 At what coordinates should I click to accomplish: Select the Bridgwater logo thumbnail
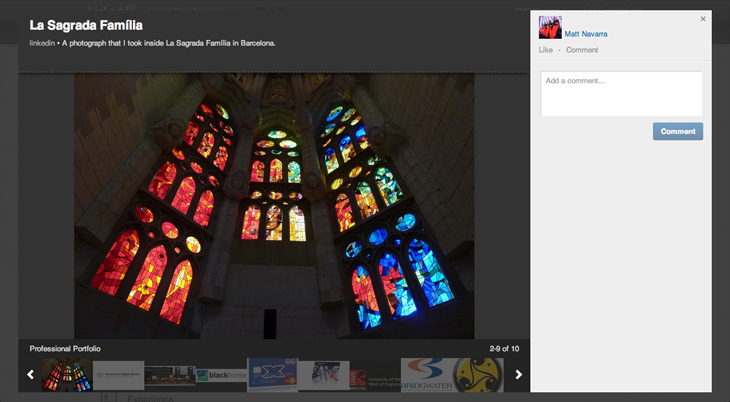pyautogui.click(x=426, y=375)
